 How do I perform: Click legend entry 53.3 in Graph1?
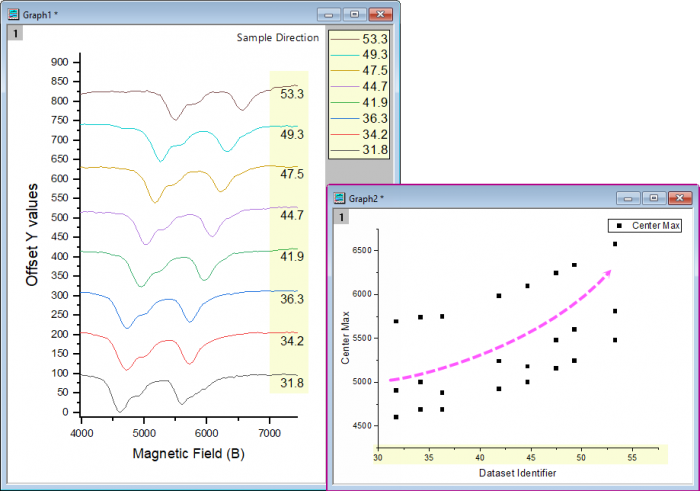point(359,39)
